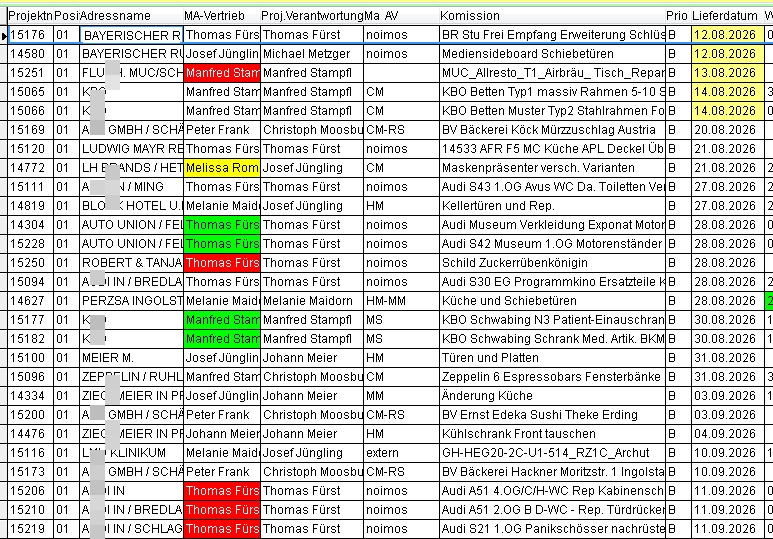Select address cell 'LUDWIG MAYR RE'

[x=131, y=149]
